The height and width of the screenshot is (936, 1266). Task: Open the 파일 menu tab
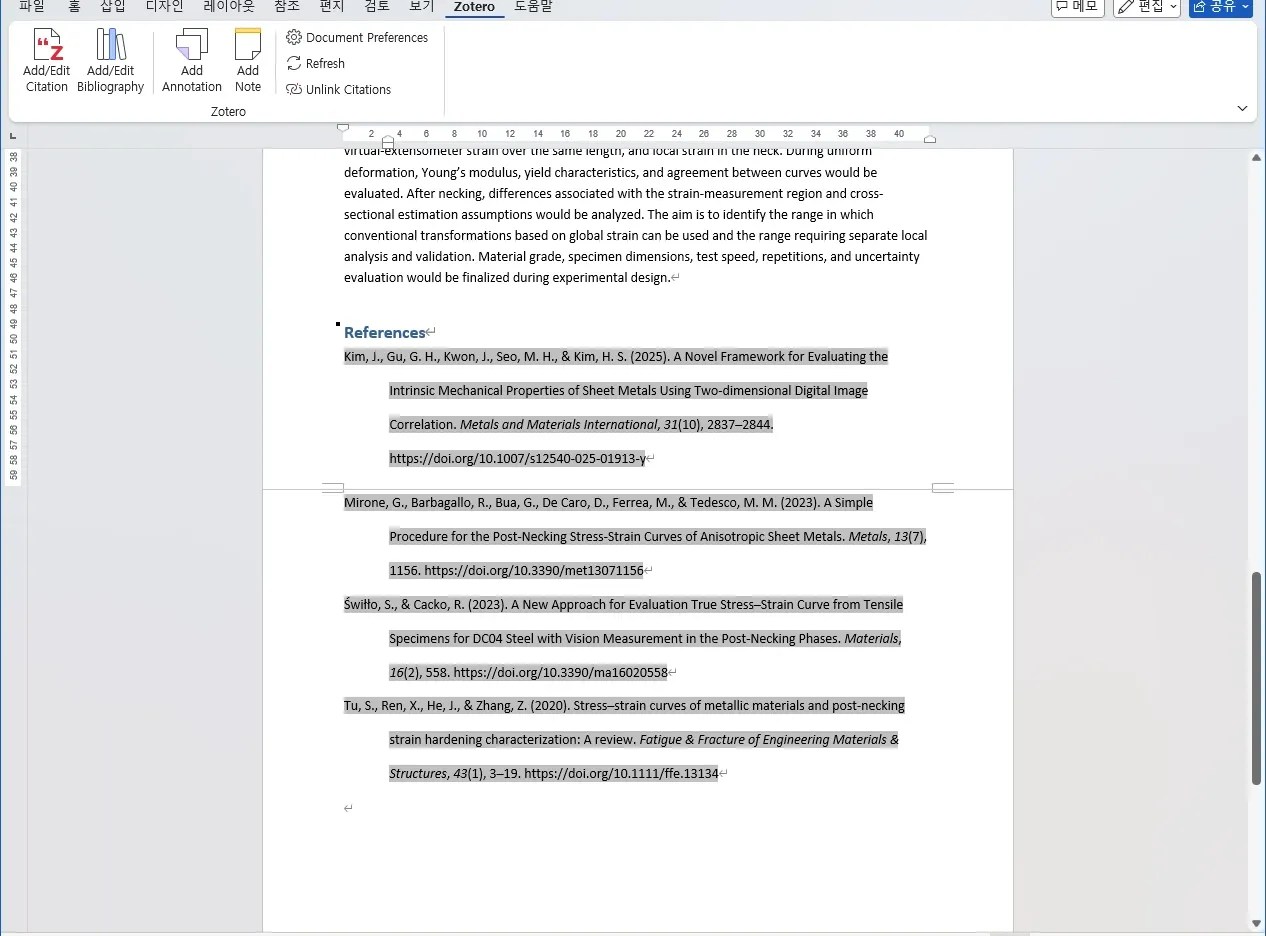pos(32,7)
